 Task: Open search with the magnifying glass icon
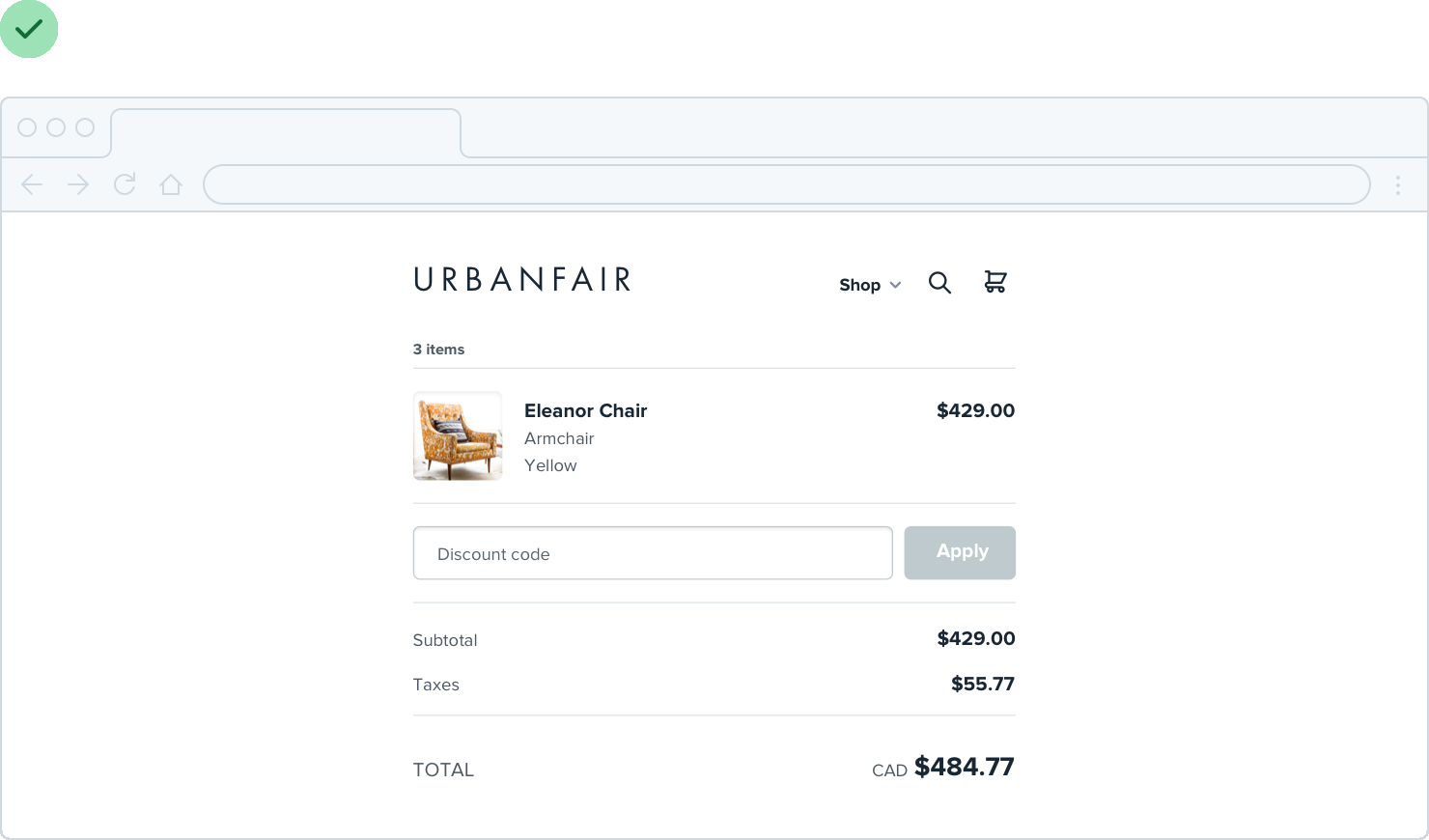(x=939, y=283)
